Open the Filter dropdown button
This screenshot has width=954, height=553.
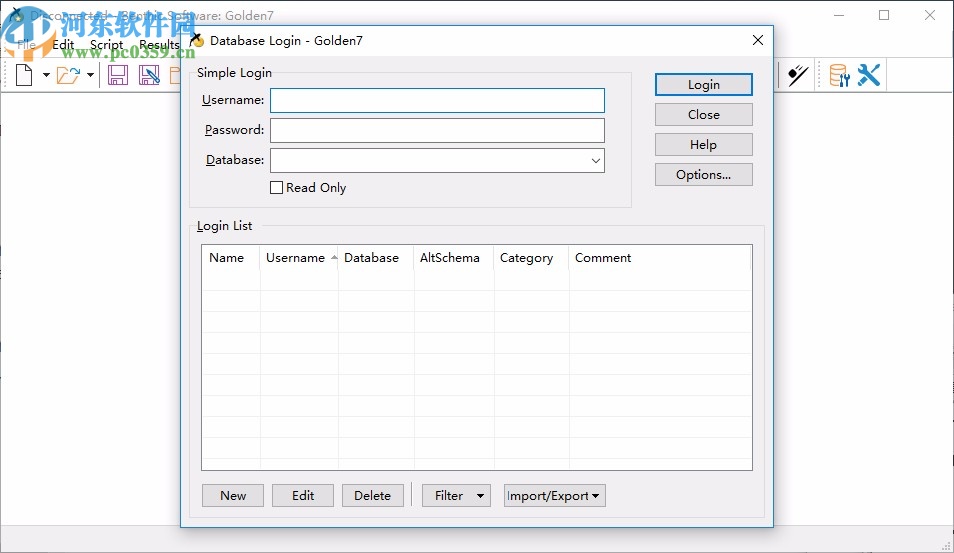coord(456,496)
